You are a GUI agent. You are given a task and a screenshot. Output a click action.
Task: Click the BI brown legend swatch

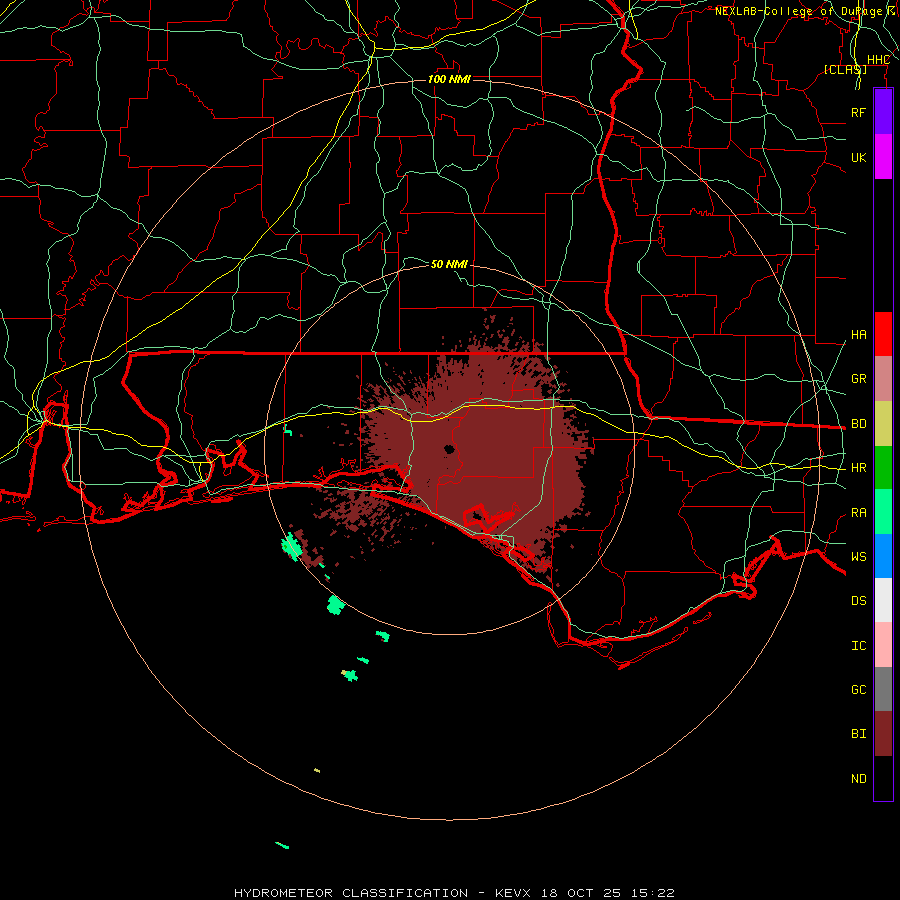click(x=883, y=734)
